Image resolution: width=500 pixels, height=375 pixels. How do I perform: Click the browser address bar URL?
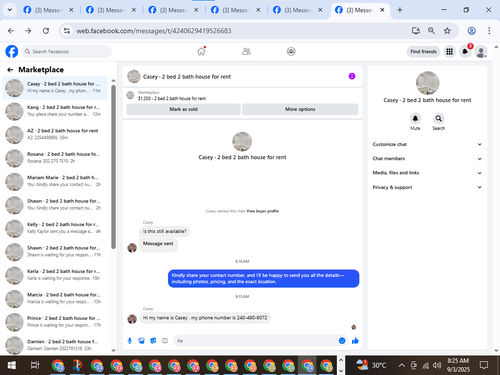(x=154, y=31)
